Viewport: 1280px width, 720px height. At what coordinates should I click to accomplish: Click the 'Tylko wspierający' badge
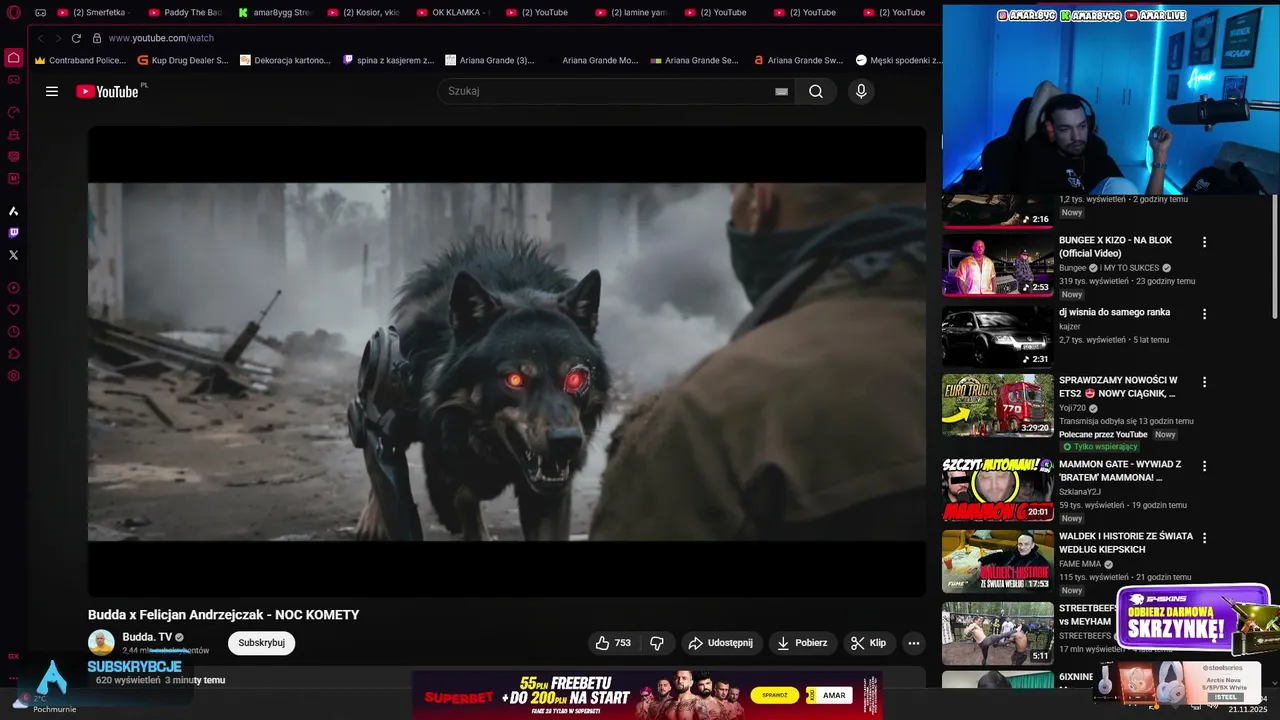click(1100, 447)
